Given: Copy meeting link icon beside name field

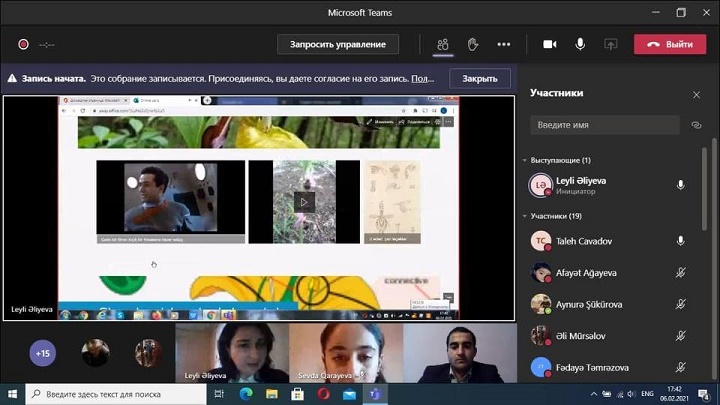Looking at the screenshot, I should [x=697, y=125].
